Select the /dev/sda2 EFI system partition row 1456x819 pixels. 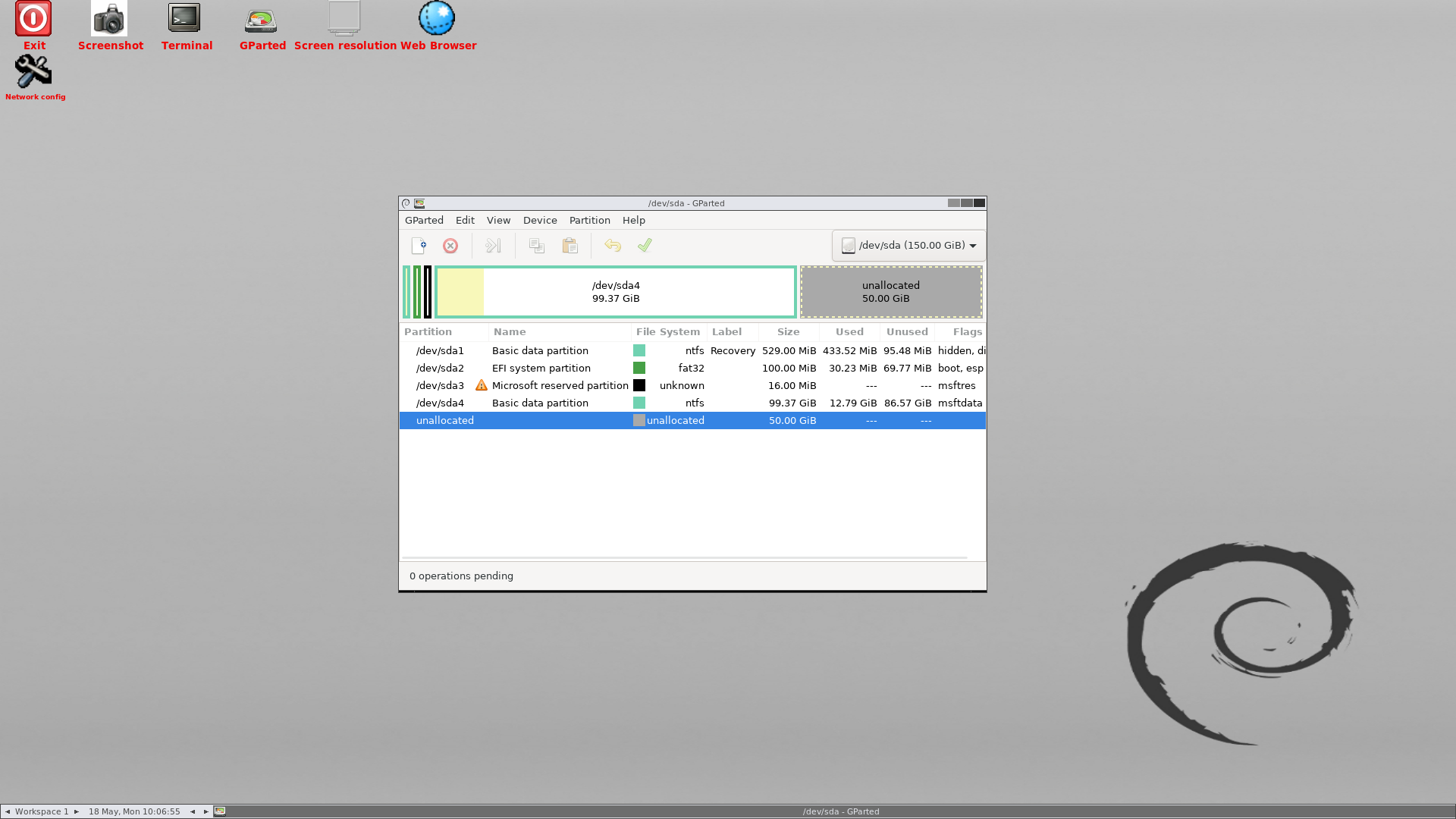(x=607, y=368)
